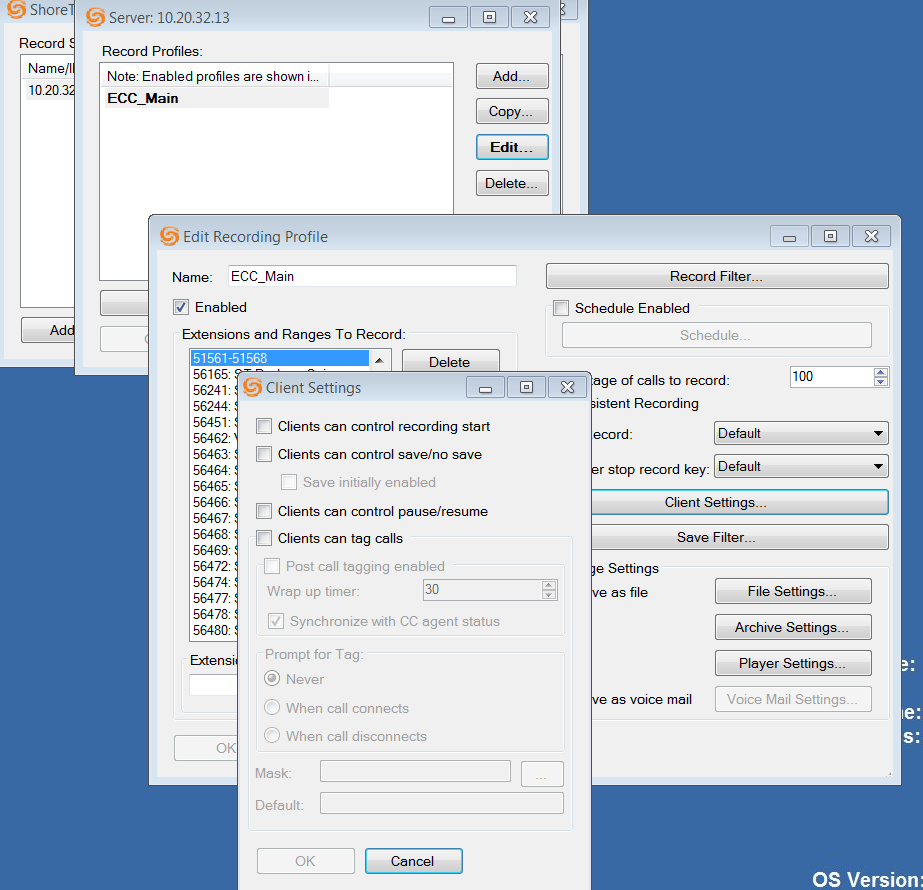Minimize the Edit Recording Profile window

click(789, 237)
